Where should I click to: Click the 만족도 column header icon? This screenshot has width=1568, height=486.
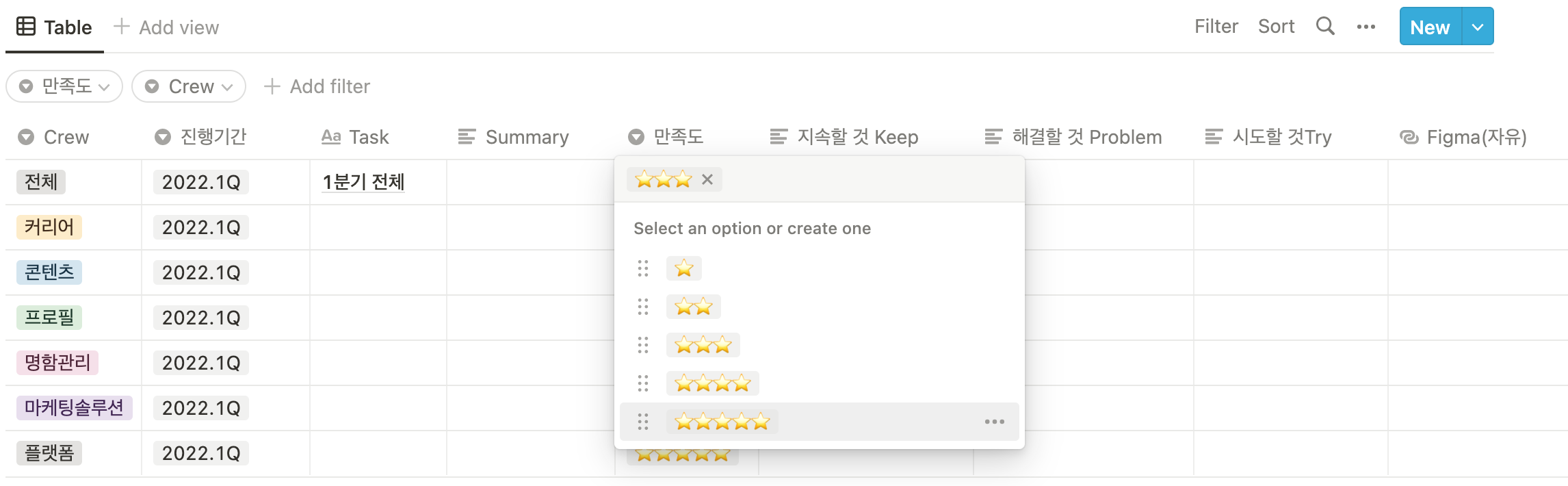coord(636,137)
